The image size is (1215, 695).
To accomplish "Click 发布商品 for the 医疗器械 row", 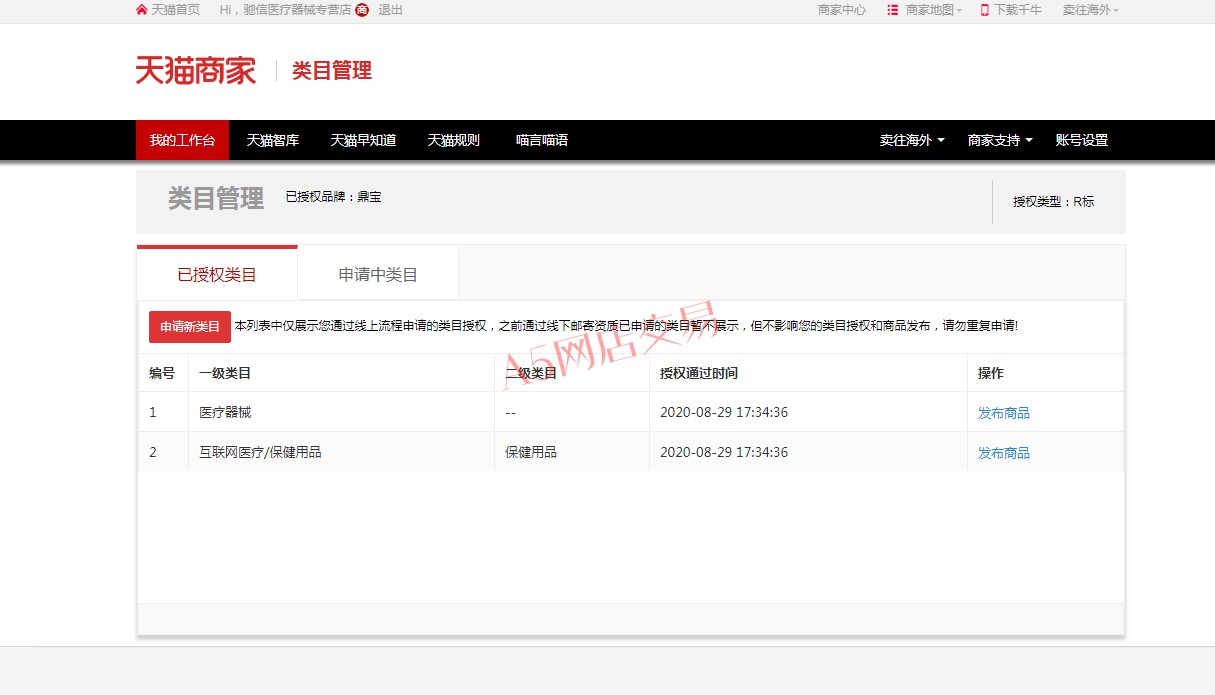I will click(x=1004, y=413).
